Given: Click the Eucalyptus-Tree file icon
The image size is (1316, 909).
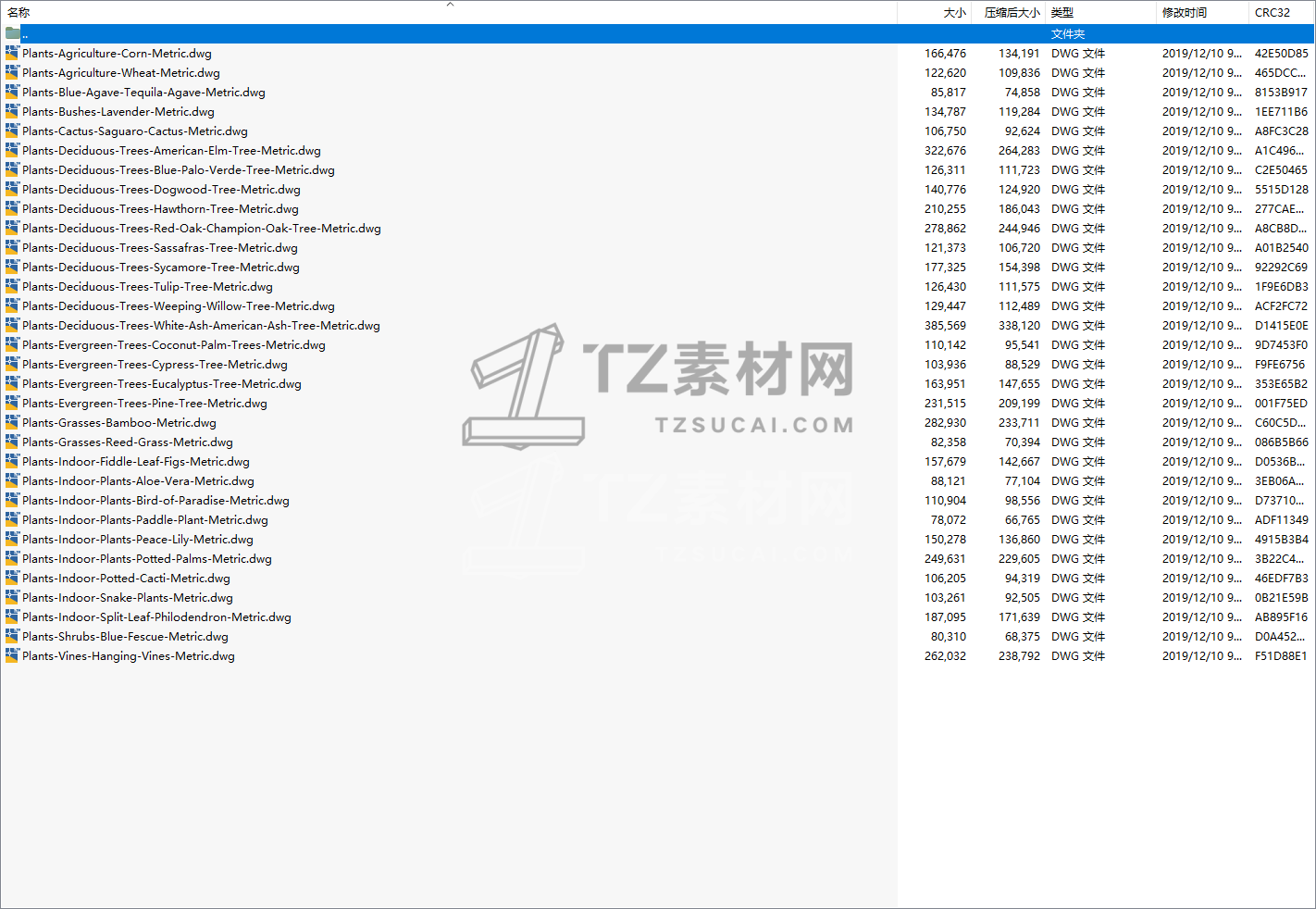Looking at the screenshot, I should click(x=12, y=384).
